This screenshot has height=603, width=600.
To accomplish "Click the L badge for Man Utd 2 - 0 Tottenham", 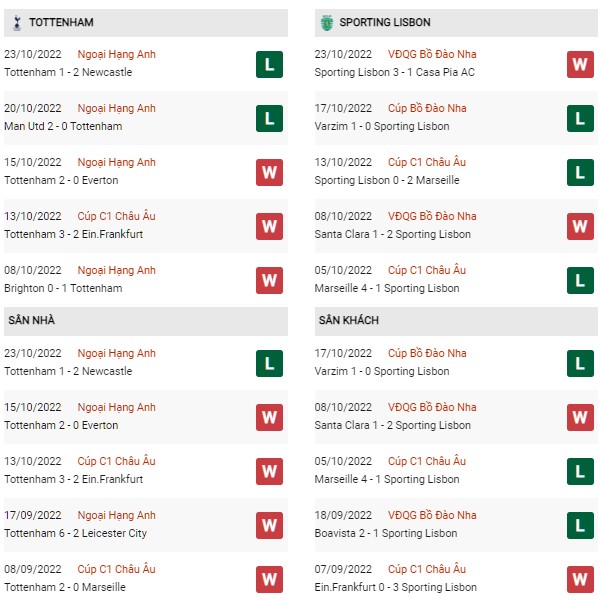I will [269, 118].
